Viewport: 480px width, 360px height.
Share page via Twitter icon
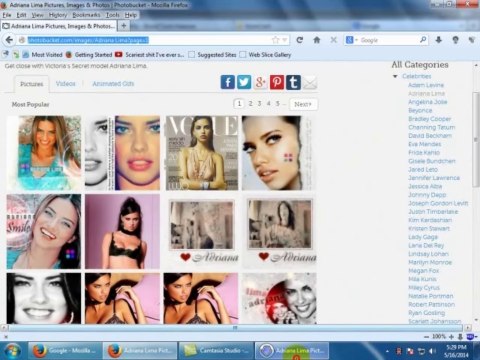coord(244,82)
